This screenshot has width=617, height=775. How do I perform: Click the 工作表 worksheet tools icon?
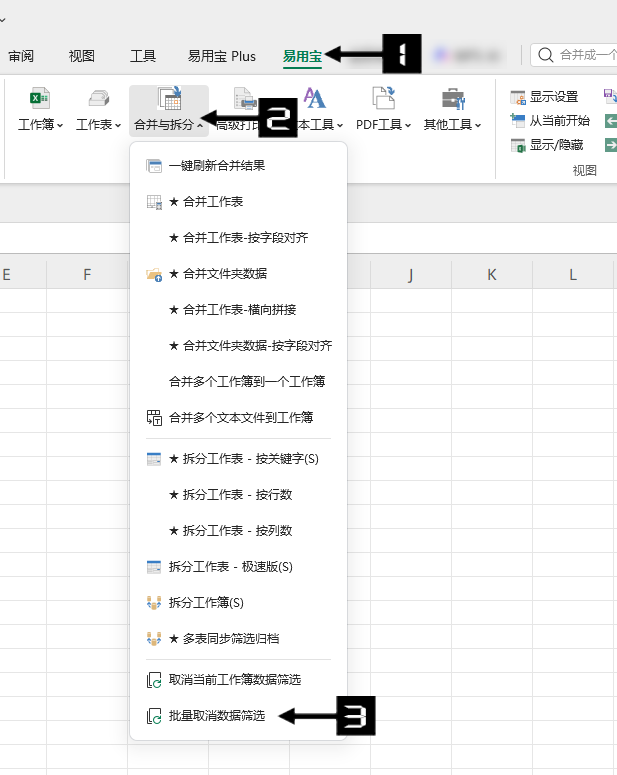coord(98,98)
